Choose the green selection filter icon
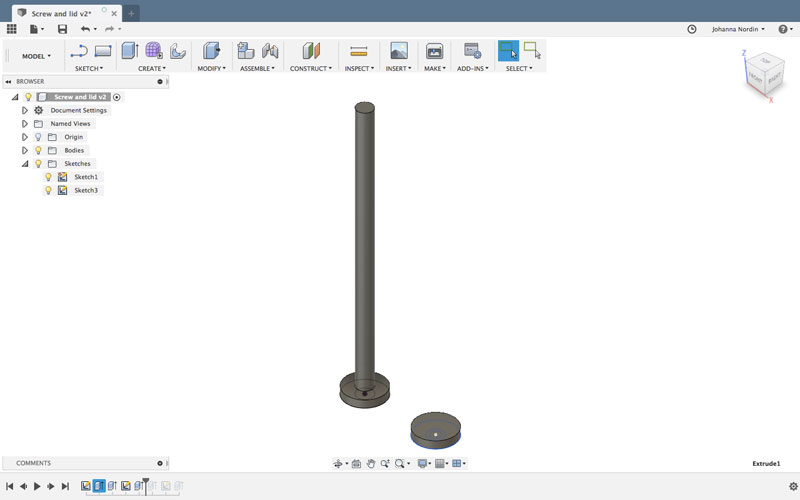 click(532, 51)
